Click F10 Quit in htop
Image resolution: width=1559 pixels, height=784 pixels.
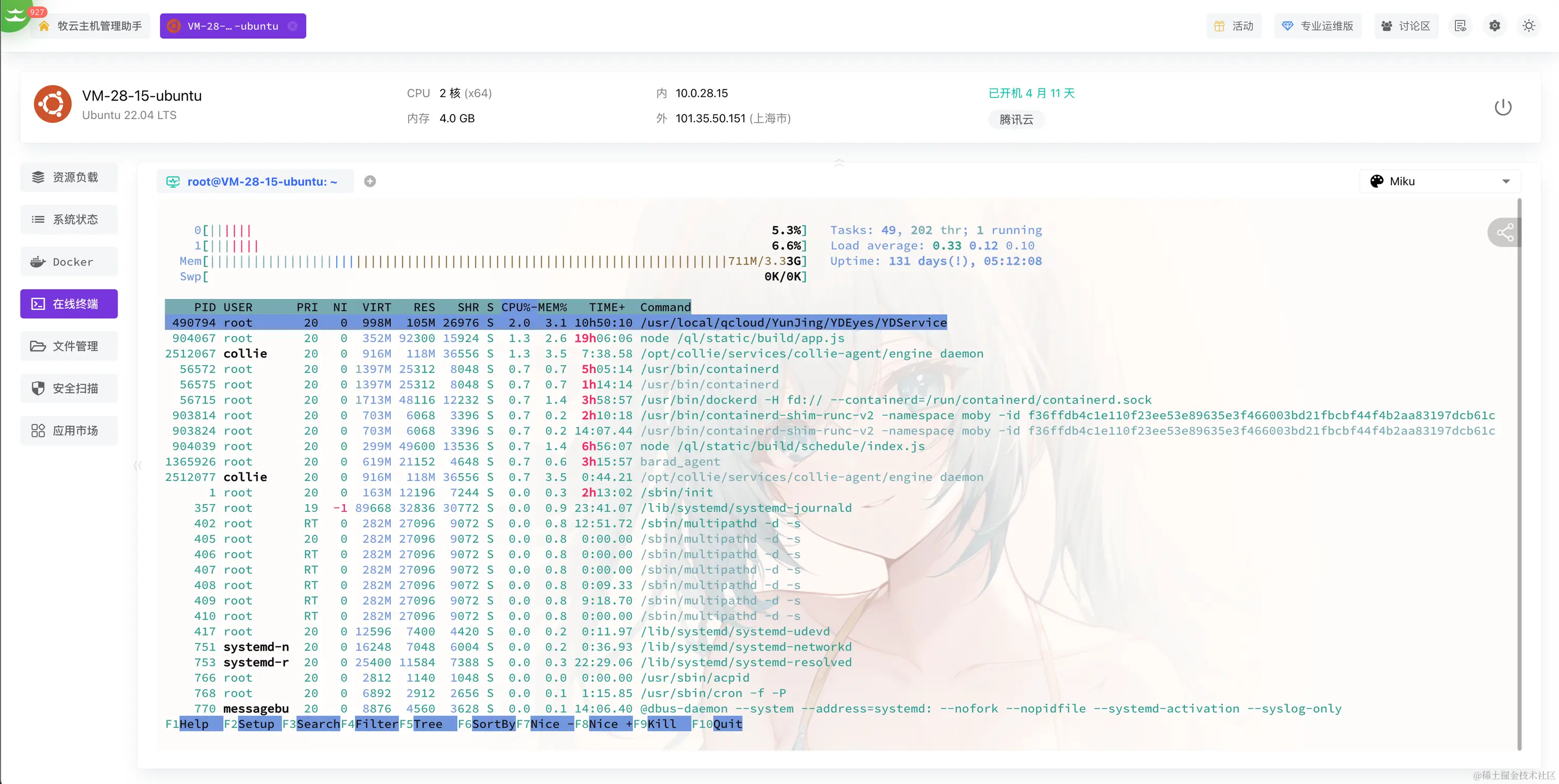click(726, 724)
